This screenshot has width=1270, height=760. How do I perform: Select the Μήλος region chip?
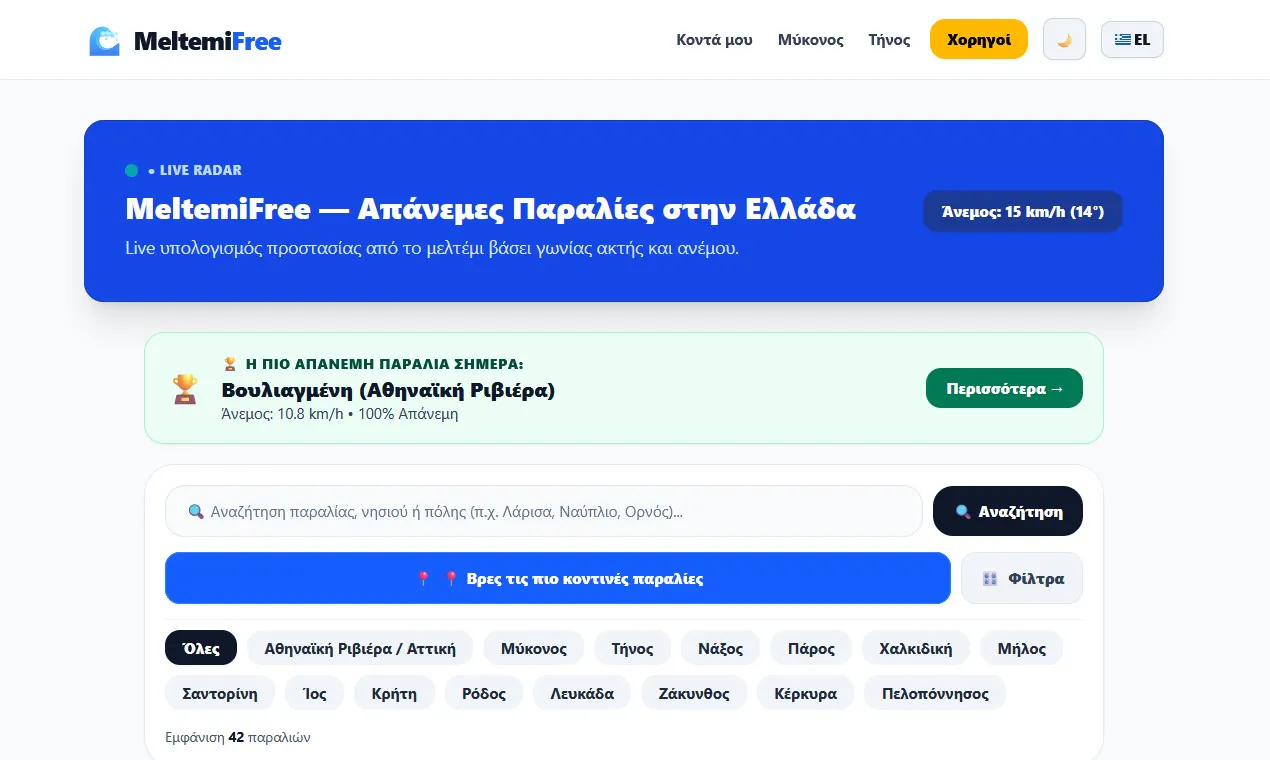(1022, 648)
